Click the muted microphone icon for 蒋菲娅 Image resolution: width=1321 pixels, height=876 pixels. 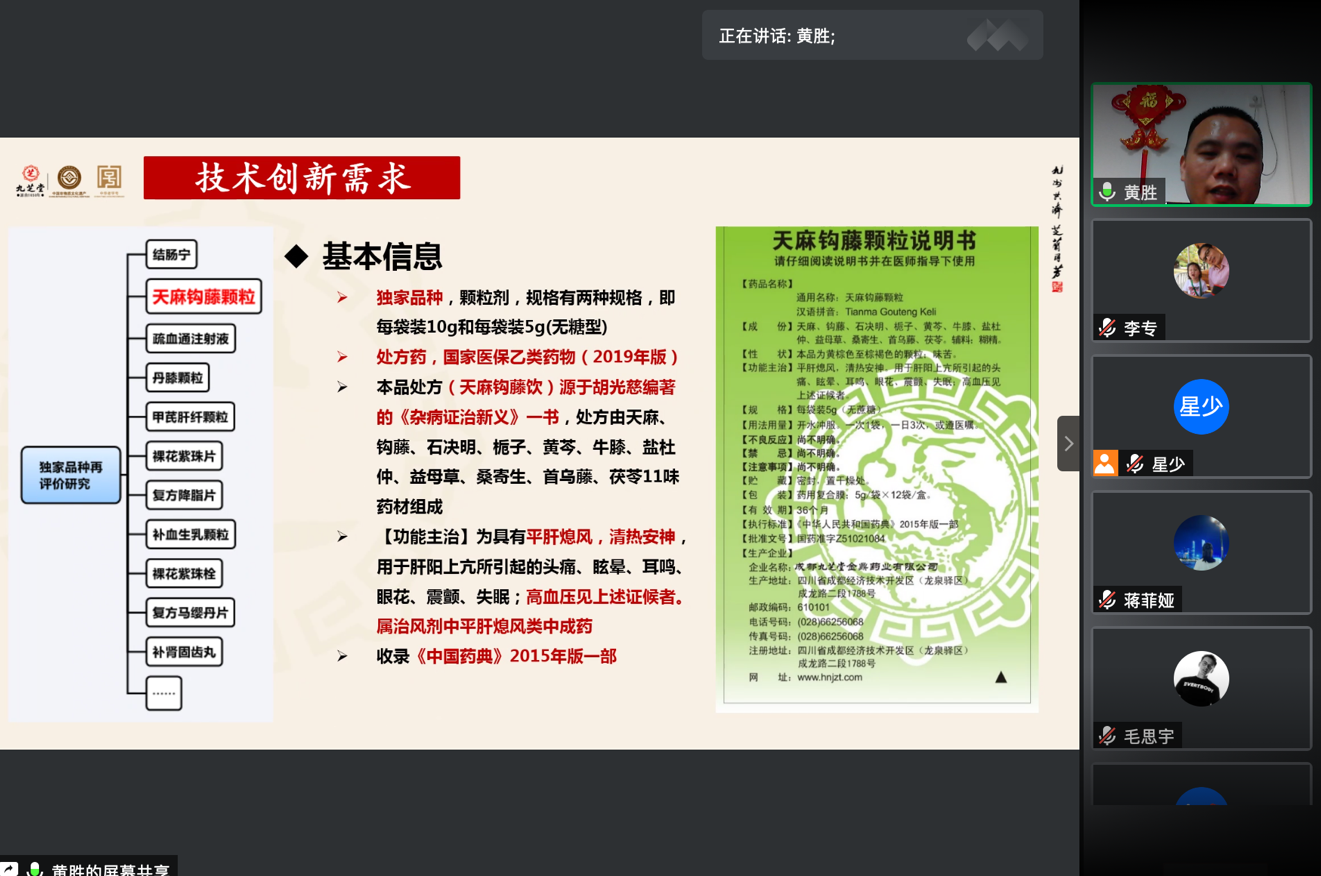pos(1107,600)
